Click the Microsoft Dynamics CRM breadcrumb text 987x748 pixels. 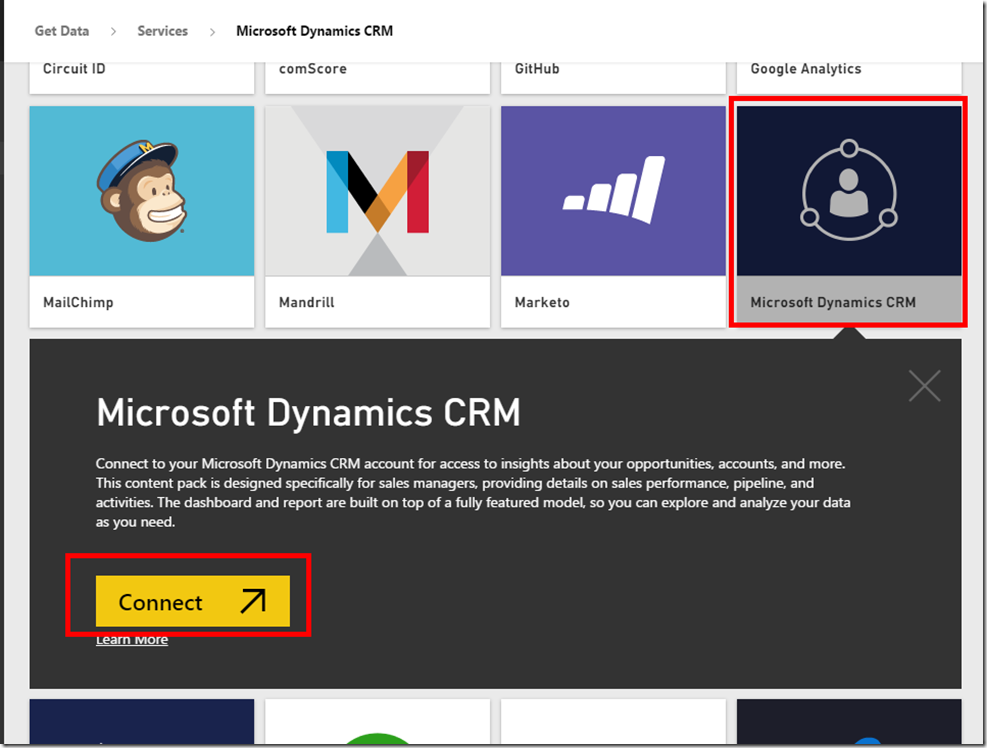[314, 31]
